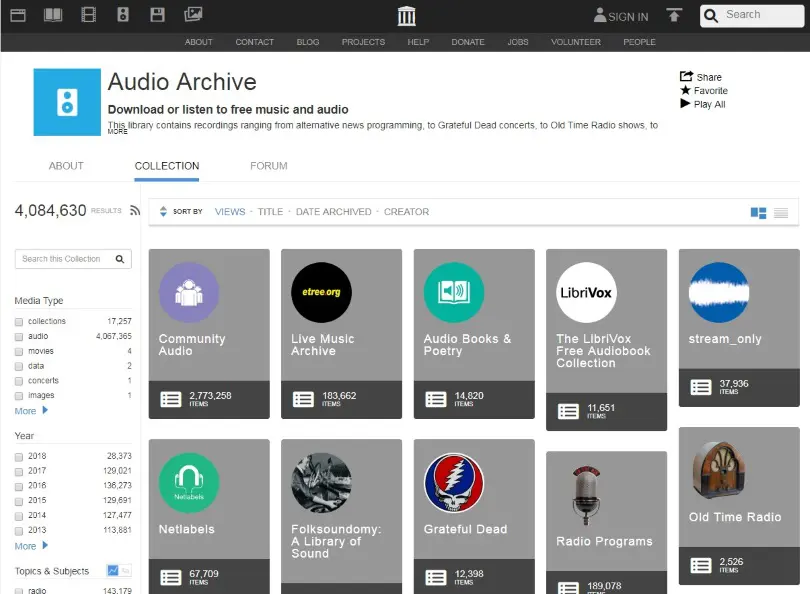Open the software floppy-disk icon in top bar
The image size is (810, 594).
point(157,14)
